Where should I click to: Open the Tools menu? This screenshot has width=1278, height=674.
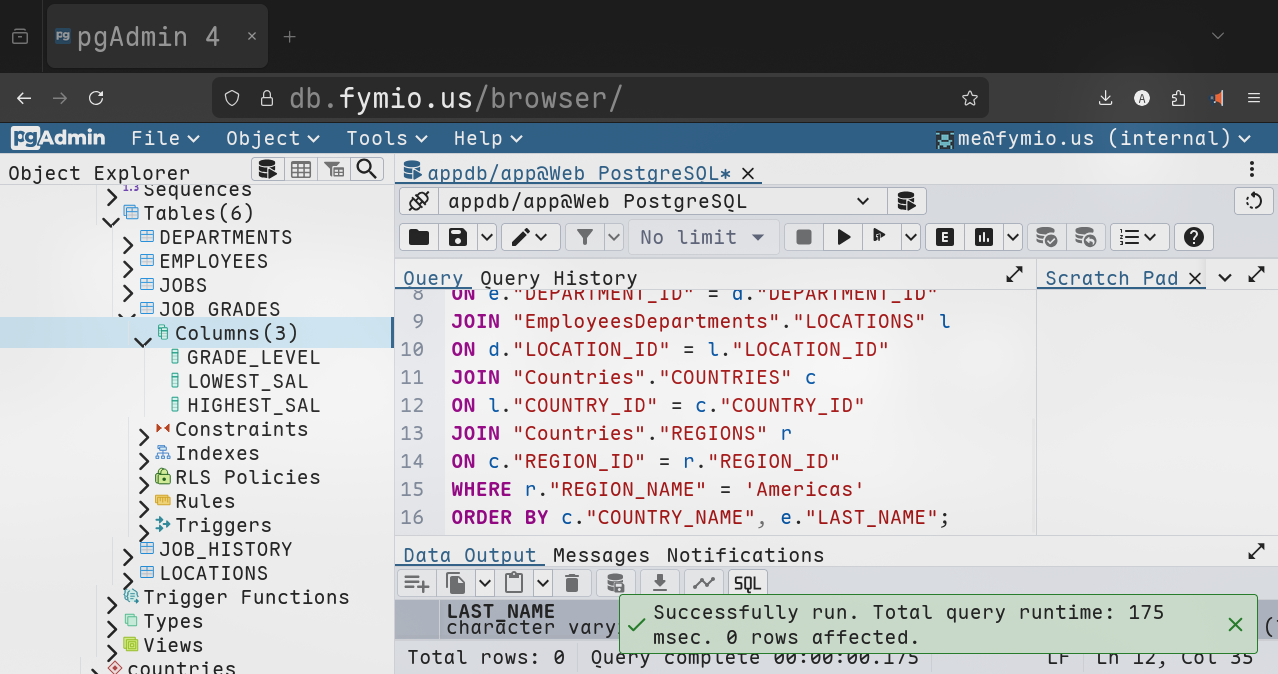[386, 138]
